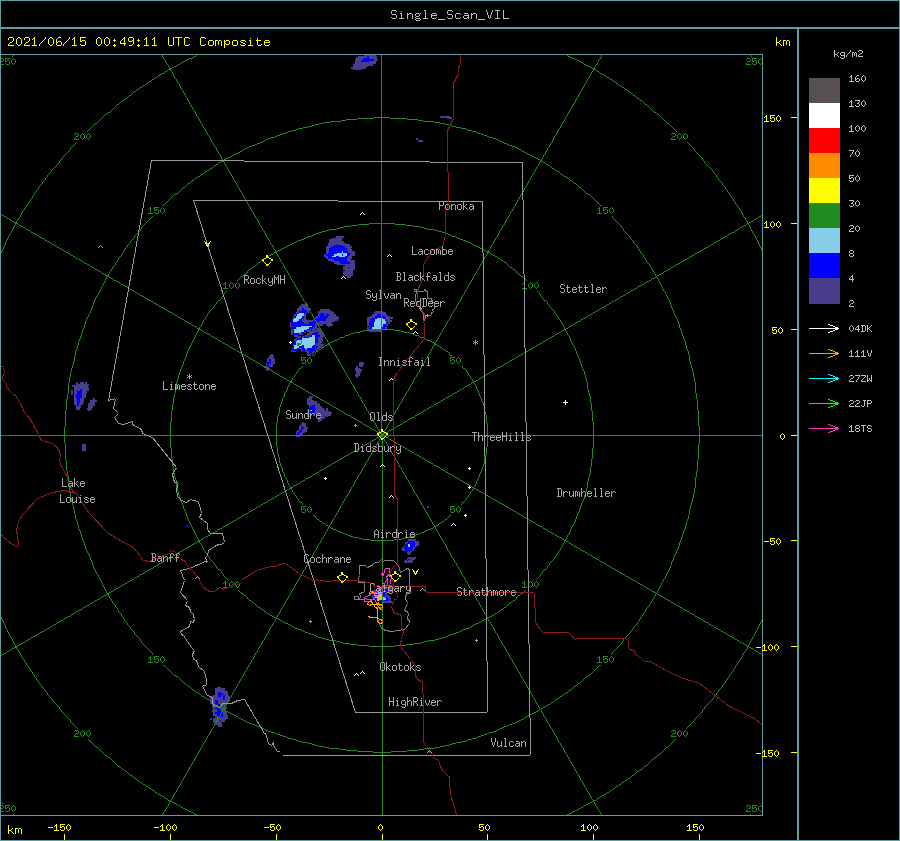Viewport: 900px width, 841px height.
Task: Click the yellow V marker northeast of Calgary
Action: [x=415, y=572]
